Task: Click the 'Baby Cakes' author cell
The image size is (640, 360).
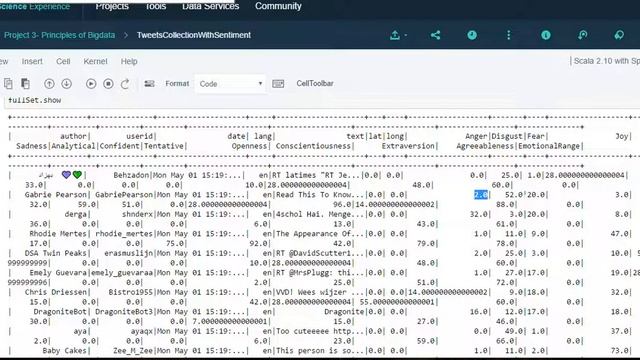Action: coord(64,351)
